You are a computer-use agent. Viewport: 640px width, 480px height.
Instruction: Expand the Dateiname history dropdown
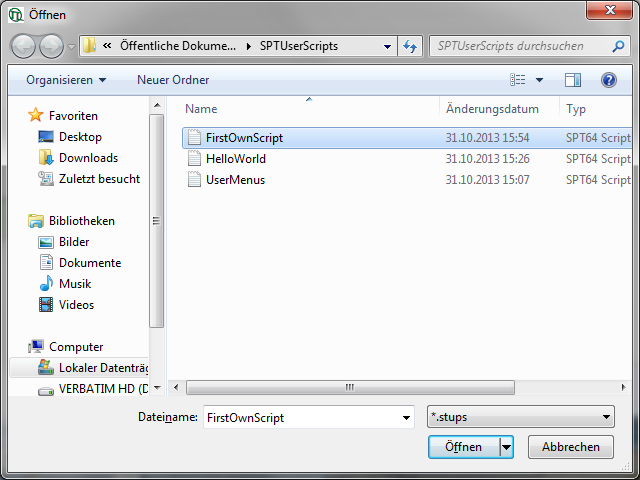(x=406, y=418)
